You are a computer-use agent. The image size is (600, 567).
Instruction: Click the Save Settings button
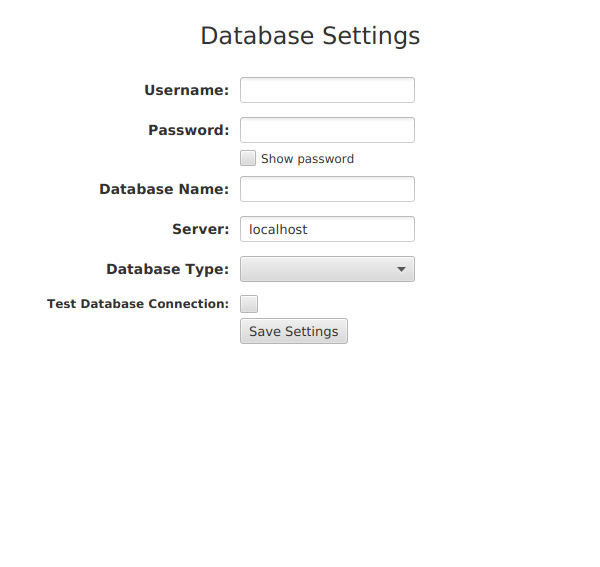(294, 331)
